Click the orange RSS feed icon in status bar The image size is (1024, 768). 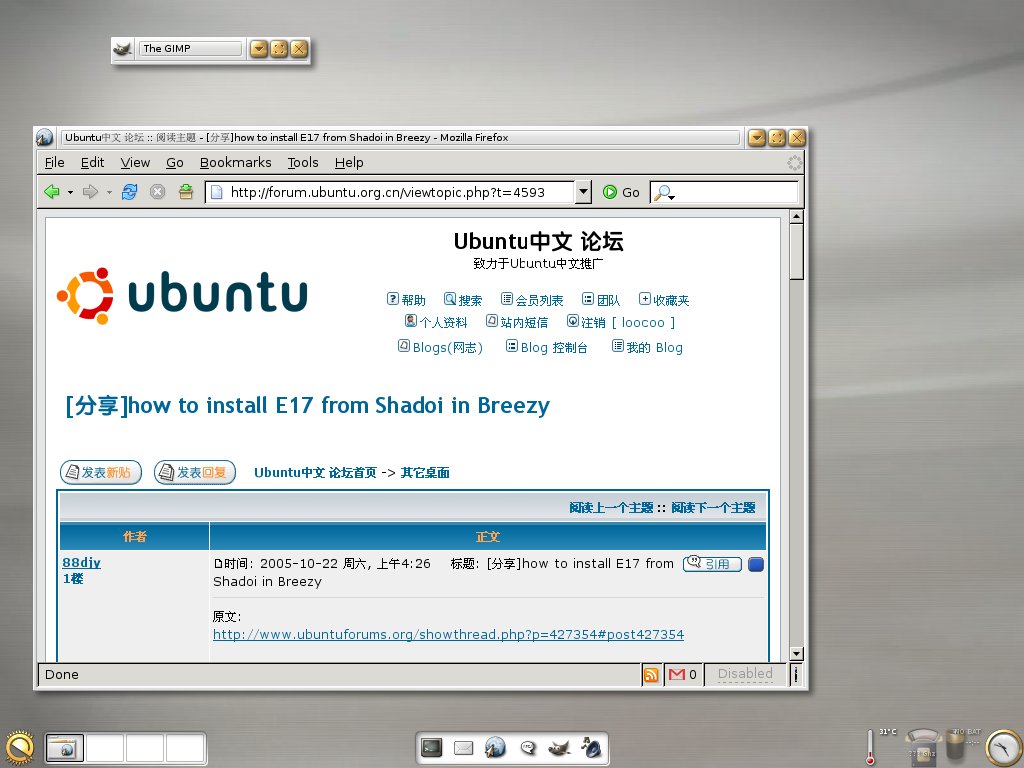click(x=651, y=675)
